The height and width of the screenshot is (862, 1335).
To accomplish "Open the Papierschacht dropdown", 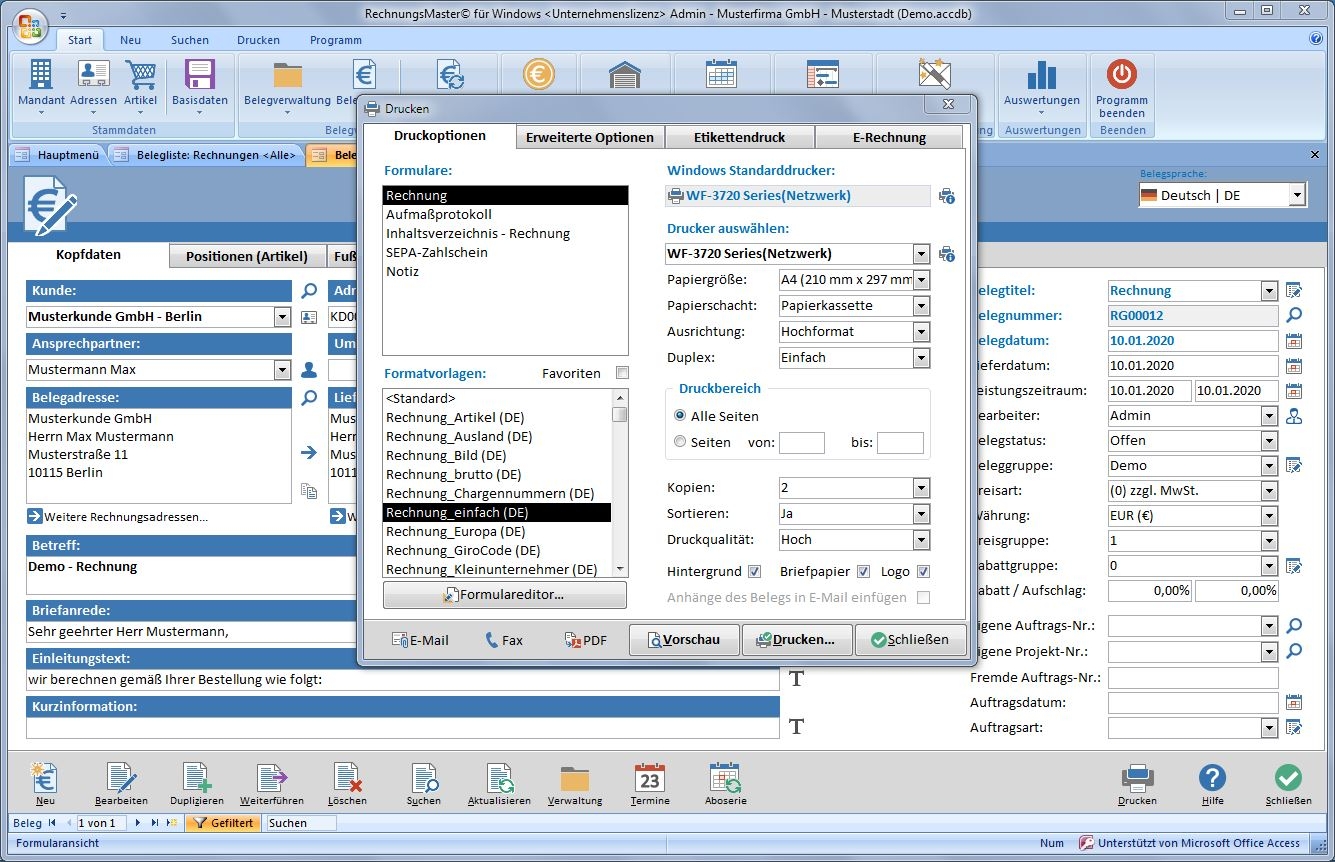I will (921, 306).
